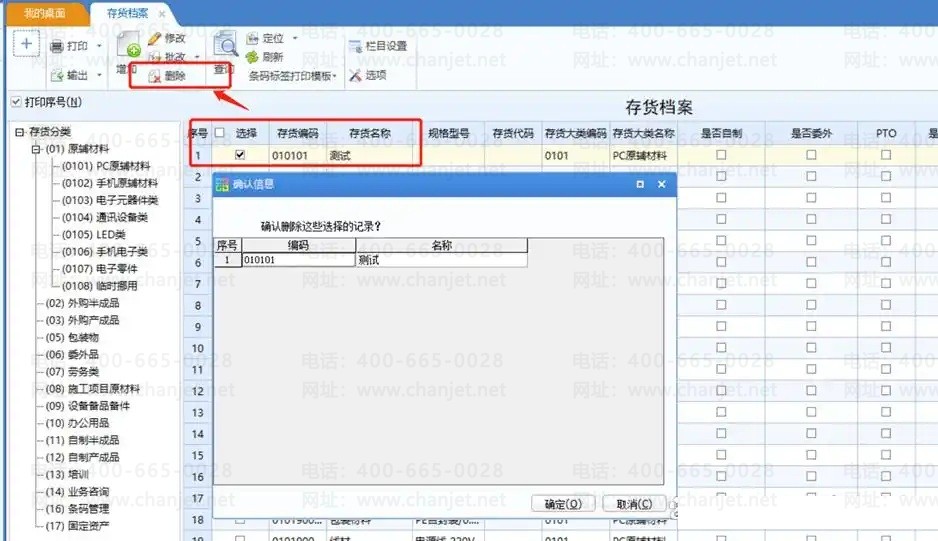This screenshot has height=541, width=938.
Task: Click 测试 name cell in confirm dialog
Action: (x=441, y=260)
